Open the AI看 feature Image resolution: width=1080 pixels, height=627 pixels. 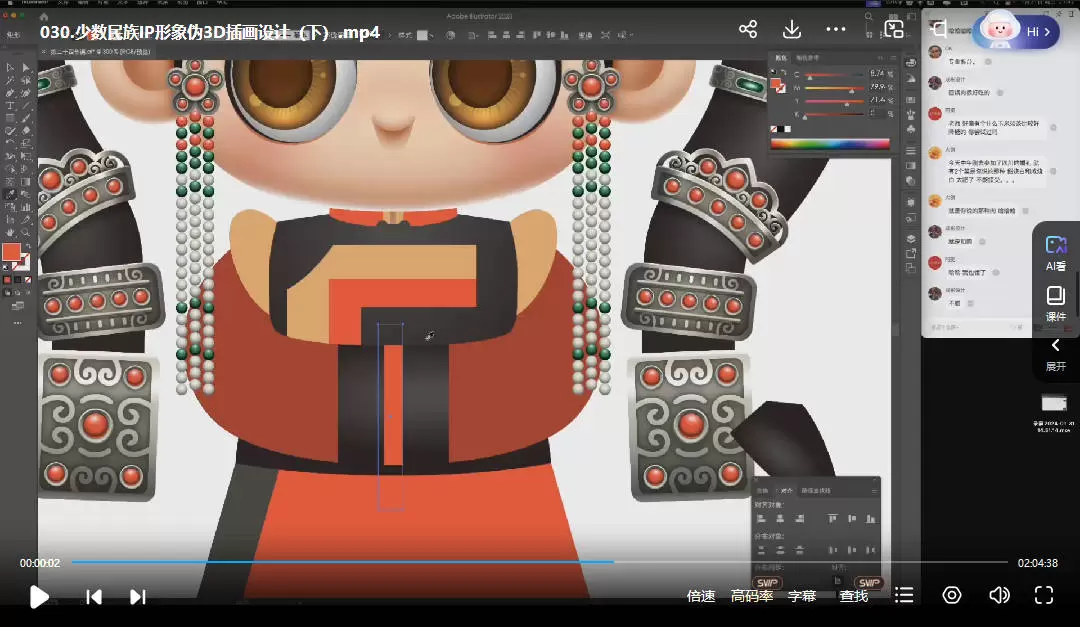(1056, 254)
